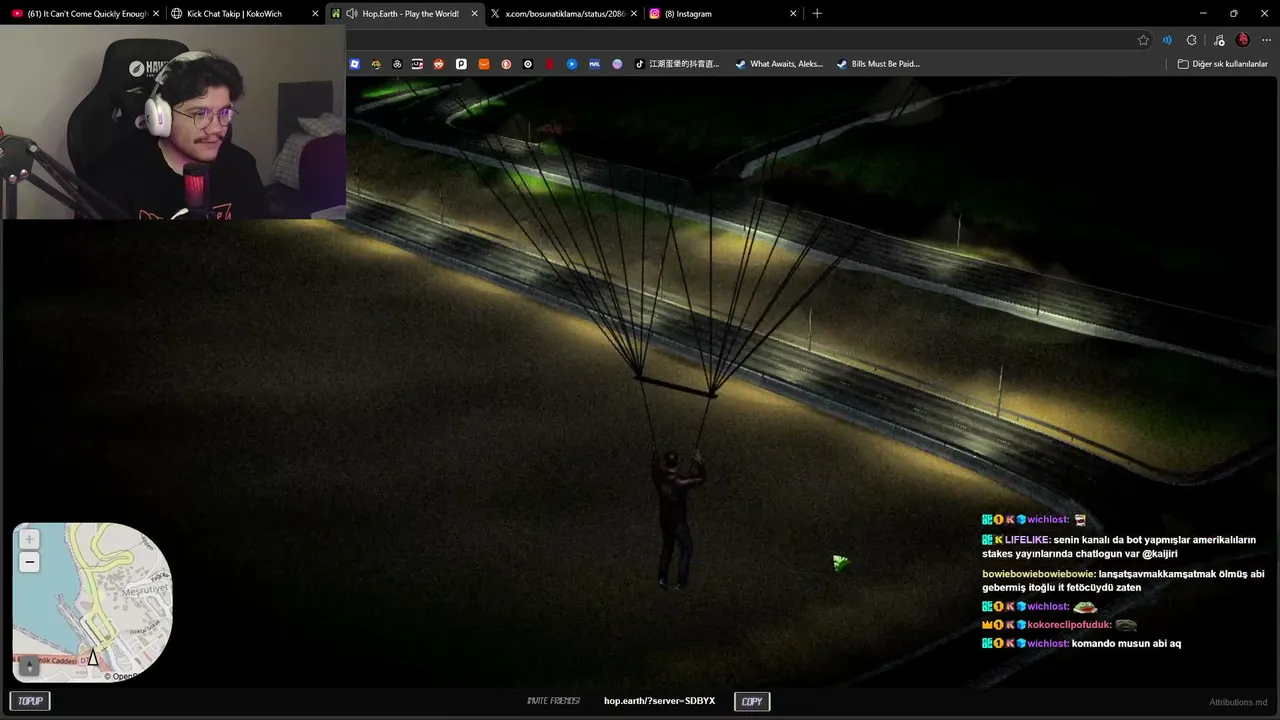The image size is (1280, 720).
Task: Select the hop.earth/?server=SDBYX invite text
Action: pyautogui.click(x=659, y=701)
